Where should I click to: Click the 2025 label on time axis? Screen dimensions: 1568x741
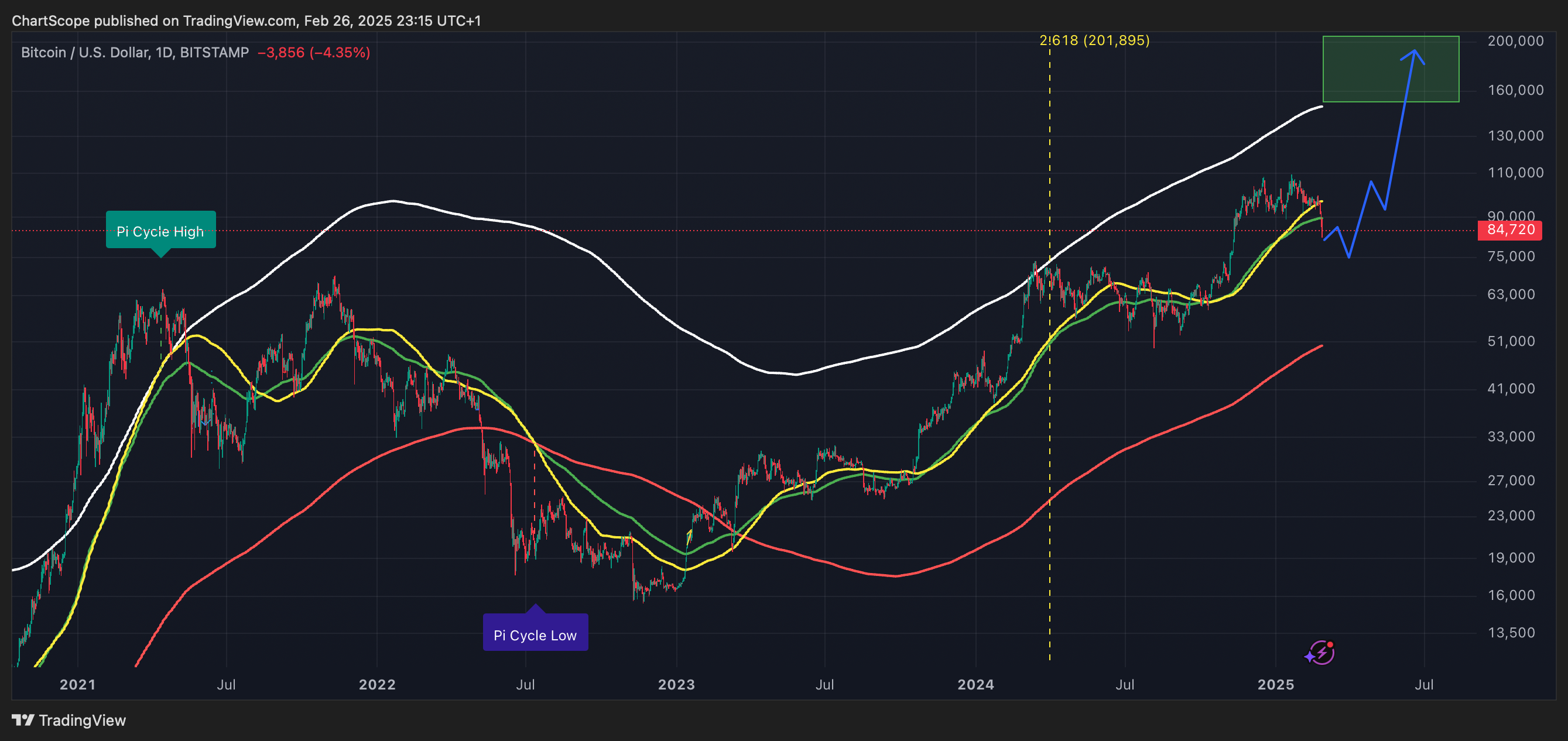(1275, 684)
